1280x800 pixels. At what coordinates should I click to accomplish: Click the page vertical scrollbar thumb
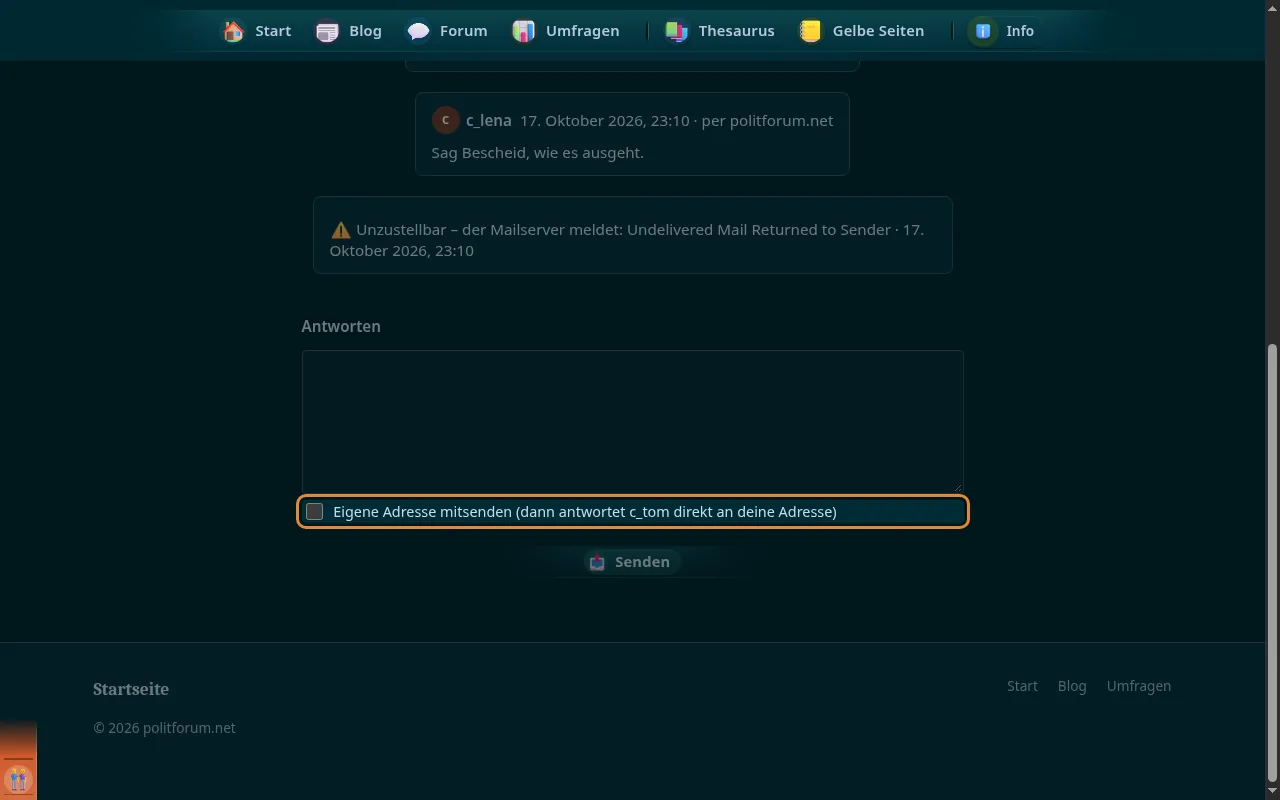[1272, 562]
